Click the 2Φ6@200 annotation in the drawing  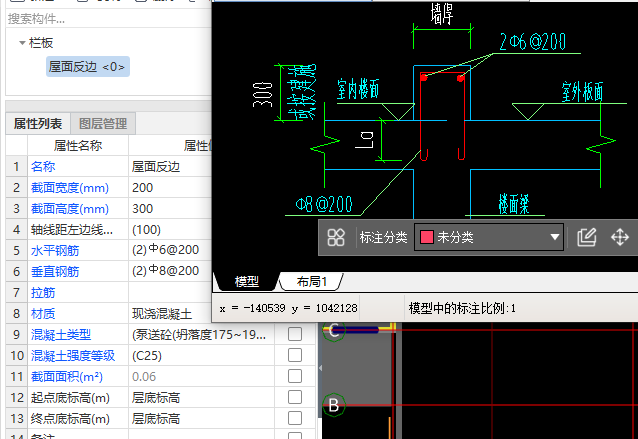pyautogui.click(x=532, y=41)
